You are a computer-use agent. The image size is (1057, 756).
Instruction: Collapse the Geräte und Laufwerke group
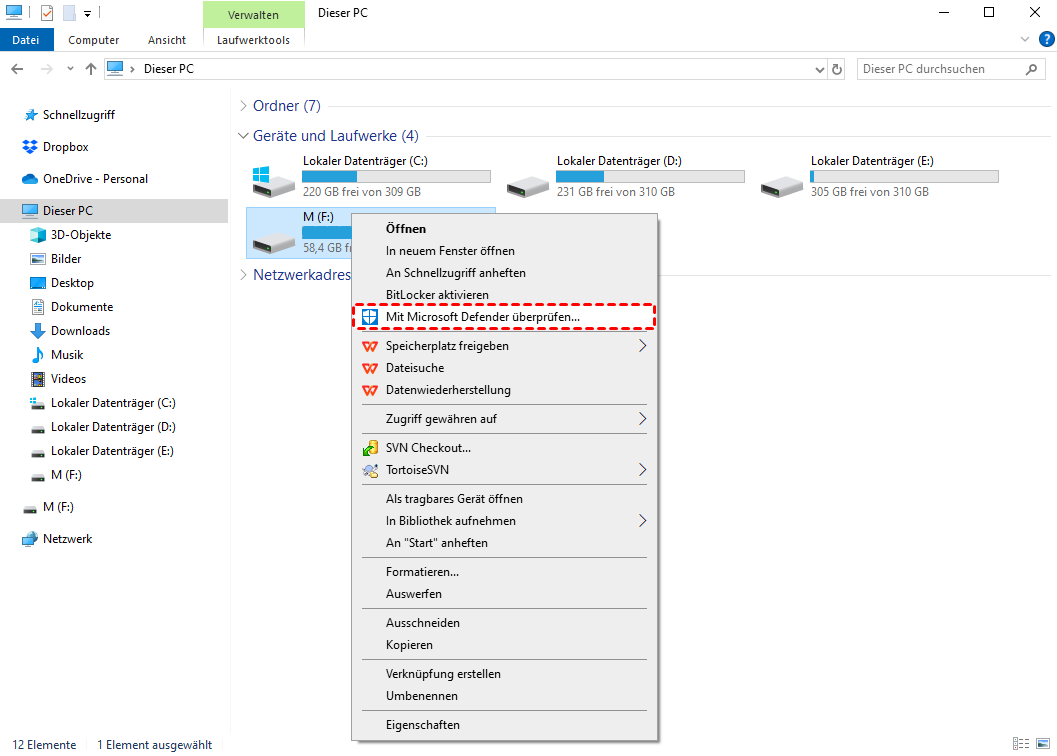tap(243, 136)
